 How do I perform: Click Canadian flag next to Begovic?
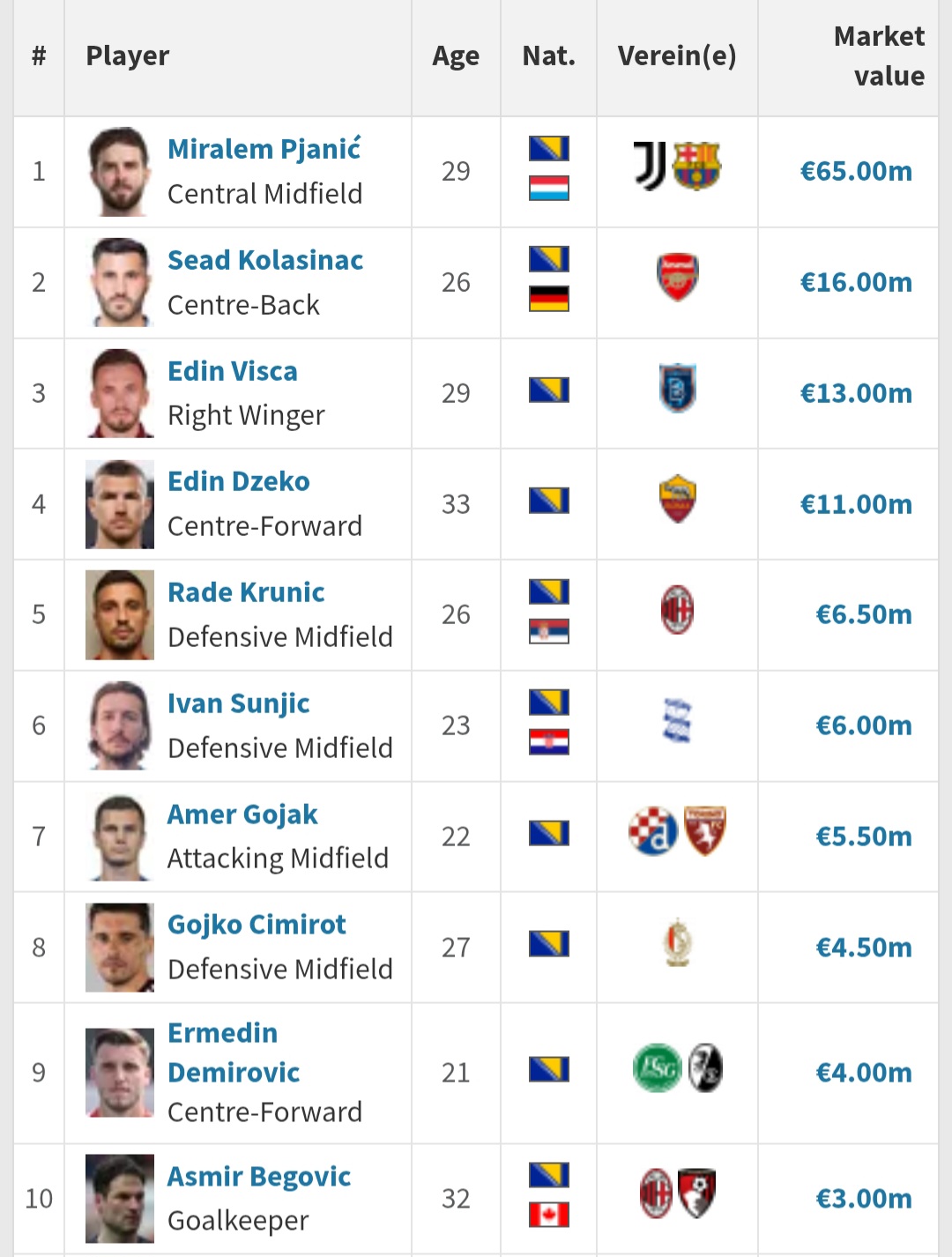548,1215
